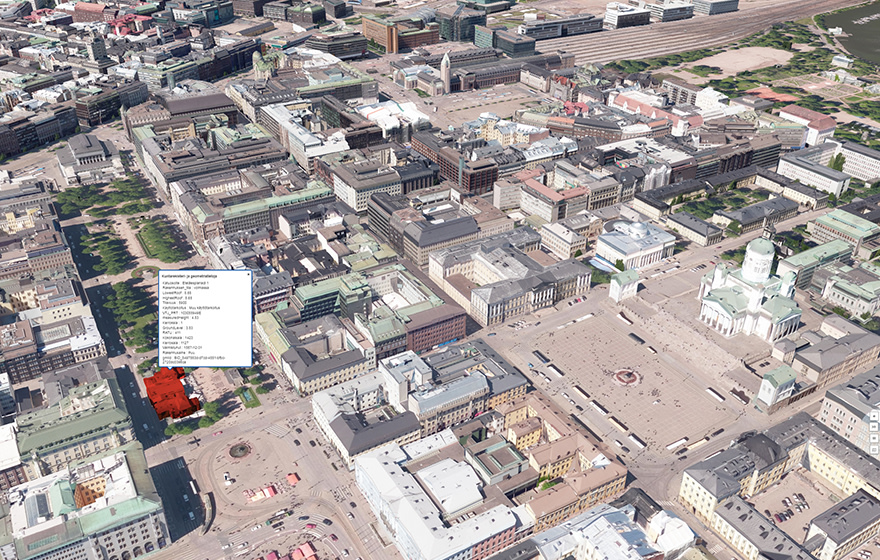Click the 'Tilavuus' value row

tap(175, 303)
